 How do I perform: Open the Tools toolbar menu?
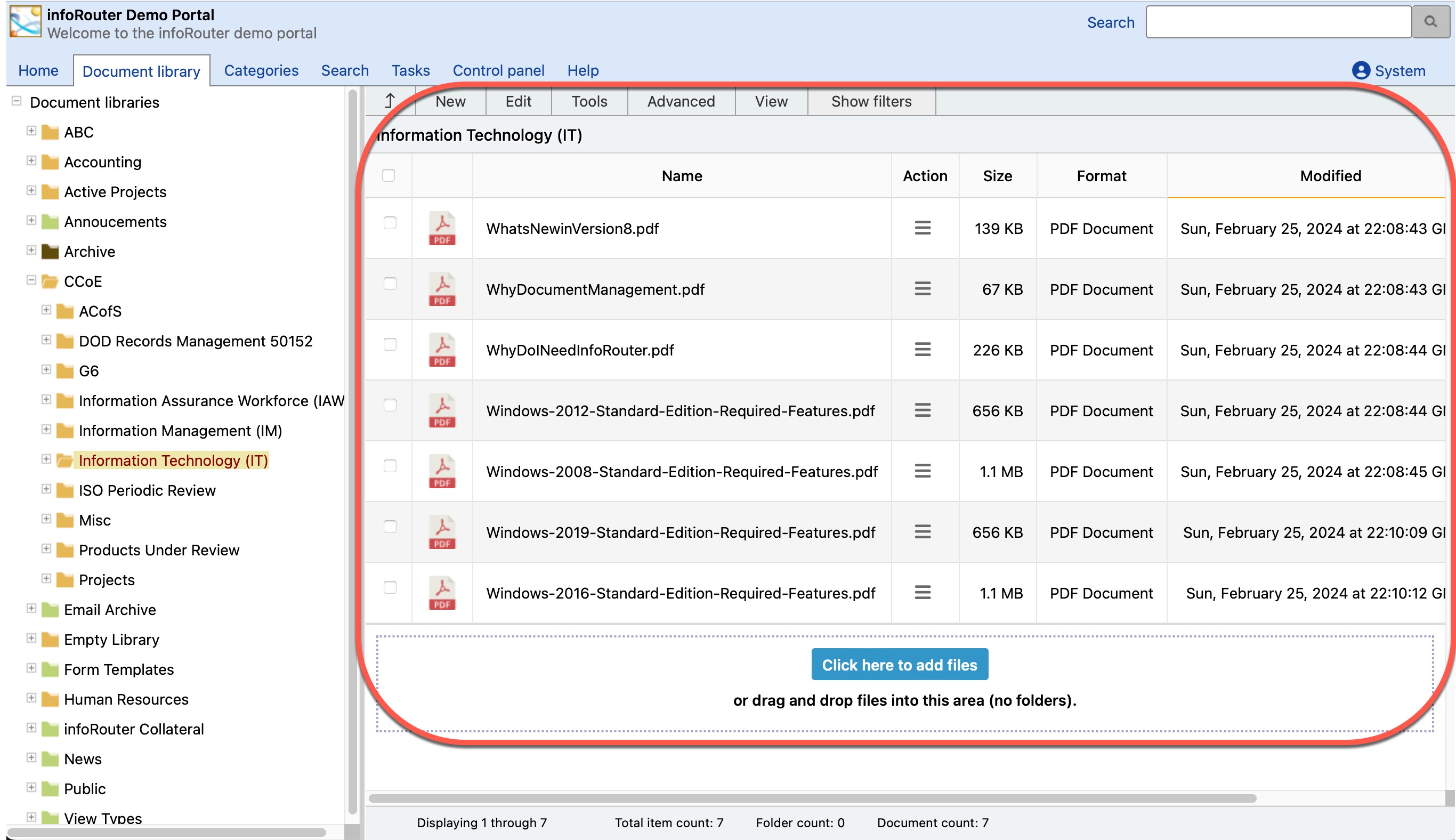tap(589, 102)
